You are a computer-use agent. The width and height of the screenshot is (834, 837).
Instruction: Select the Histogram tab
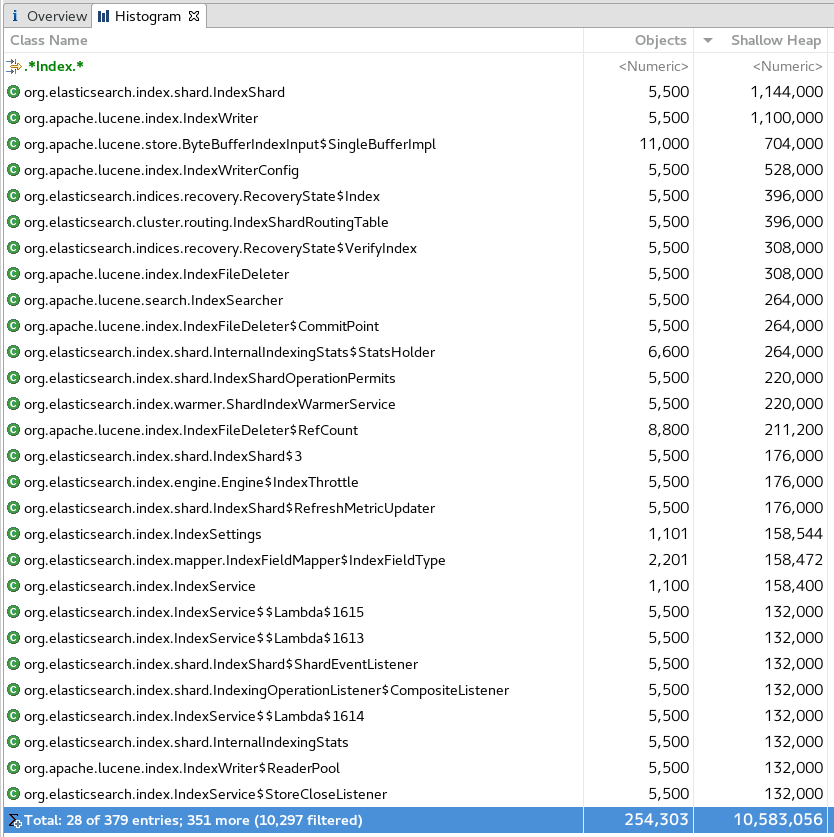click(148, 17)
